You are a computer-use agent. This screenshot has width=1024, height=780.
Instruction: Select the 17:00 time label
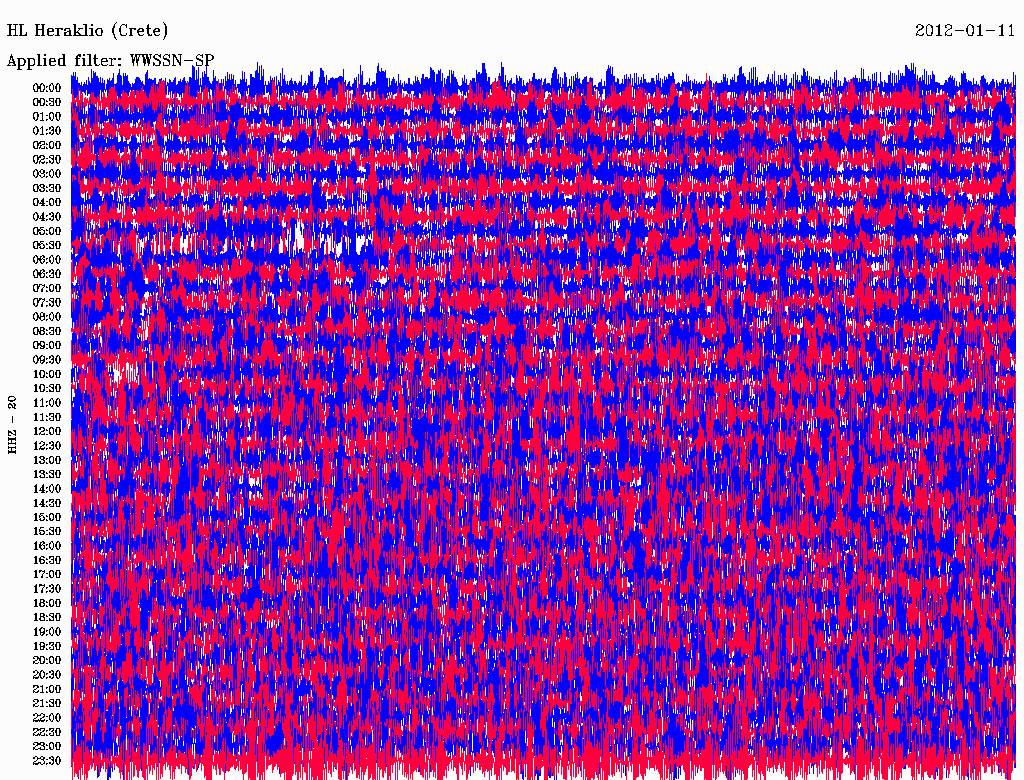47,575
